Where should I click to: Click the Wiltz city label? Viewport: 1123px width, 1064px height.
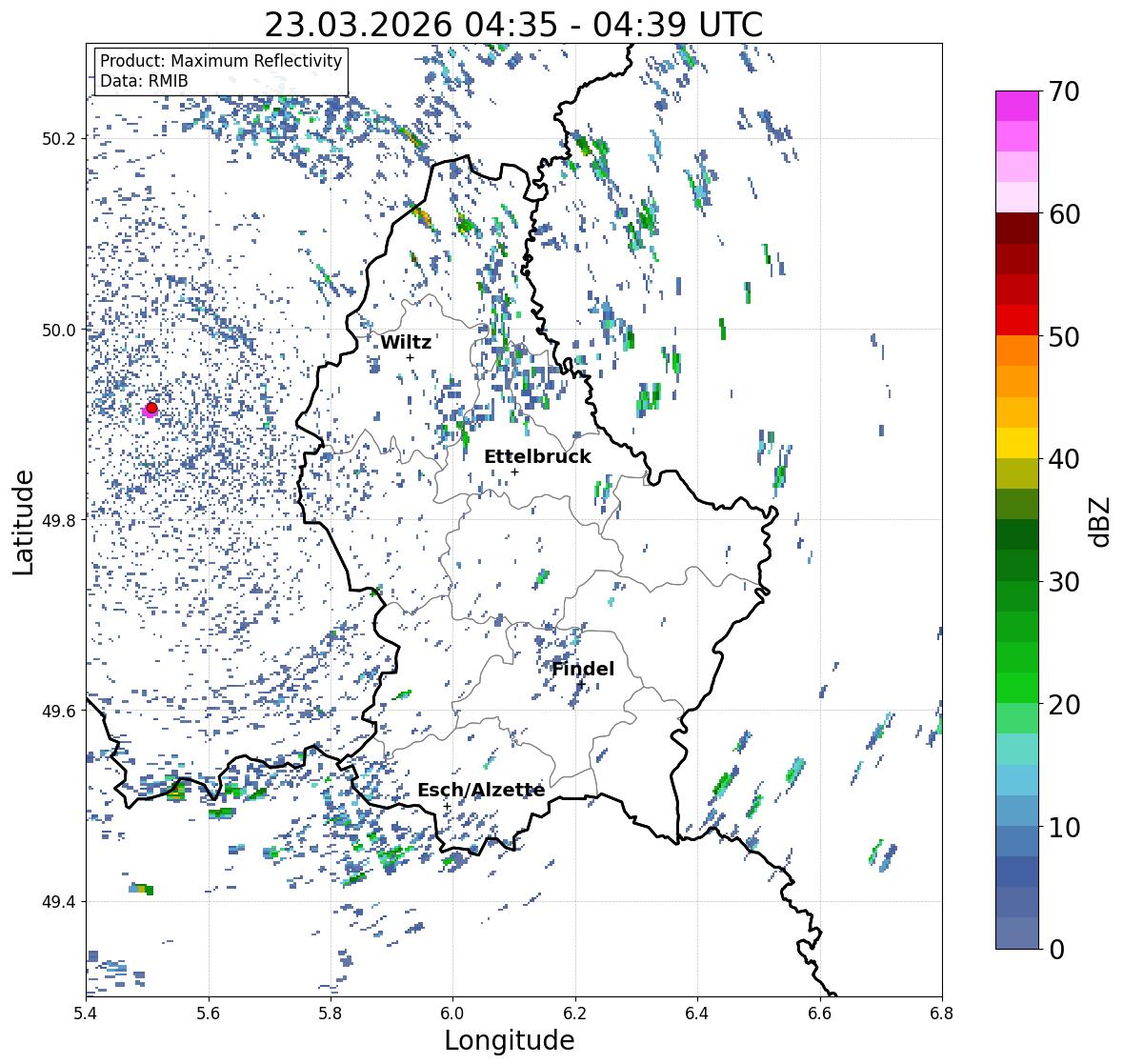[x=406, y=342]
